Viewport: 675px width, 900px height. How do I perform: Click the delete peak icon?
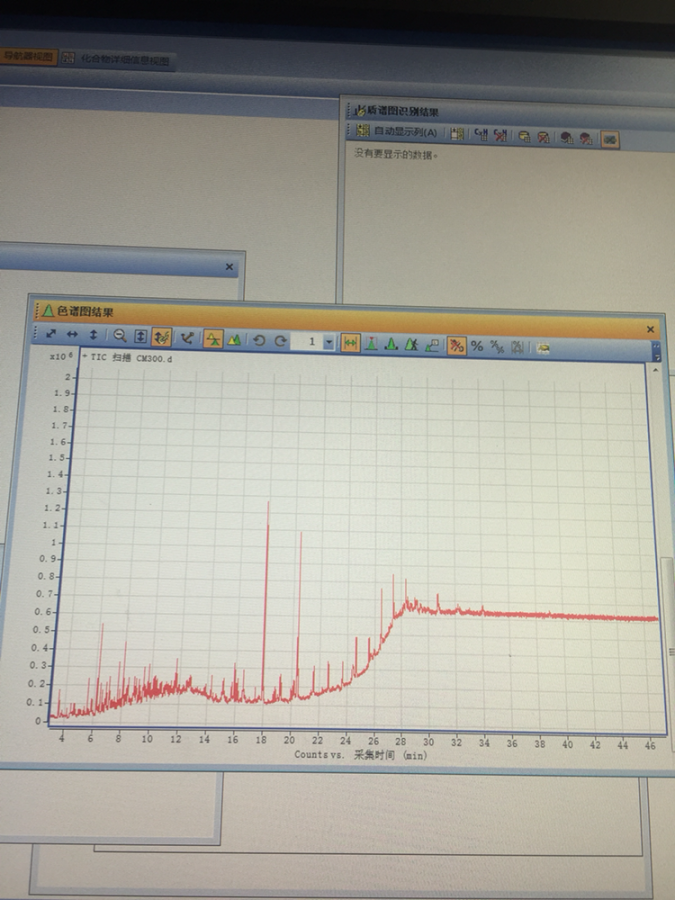(412, 345)
